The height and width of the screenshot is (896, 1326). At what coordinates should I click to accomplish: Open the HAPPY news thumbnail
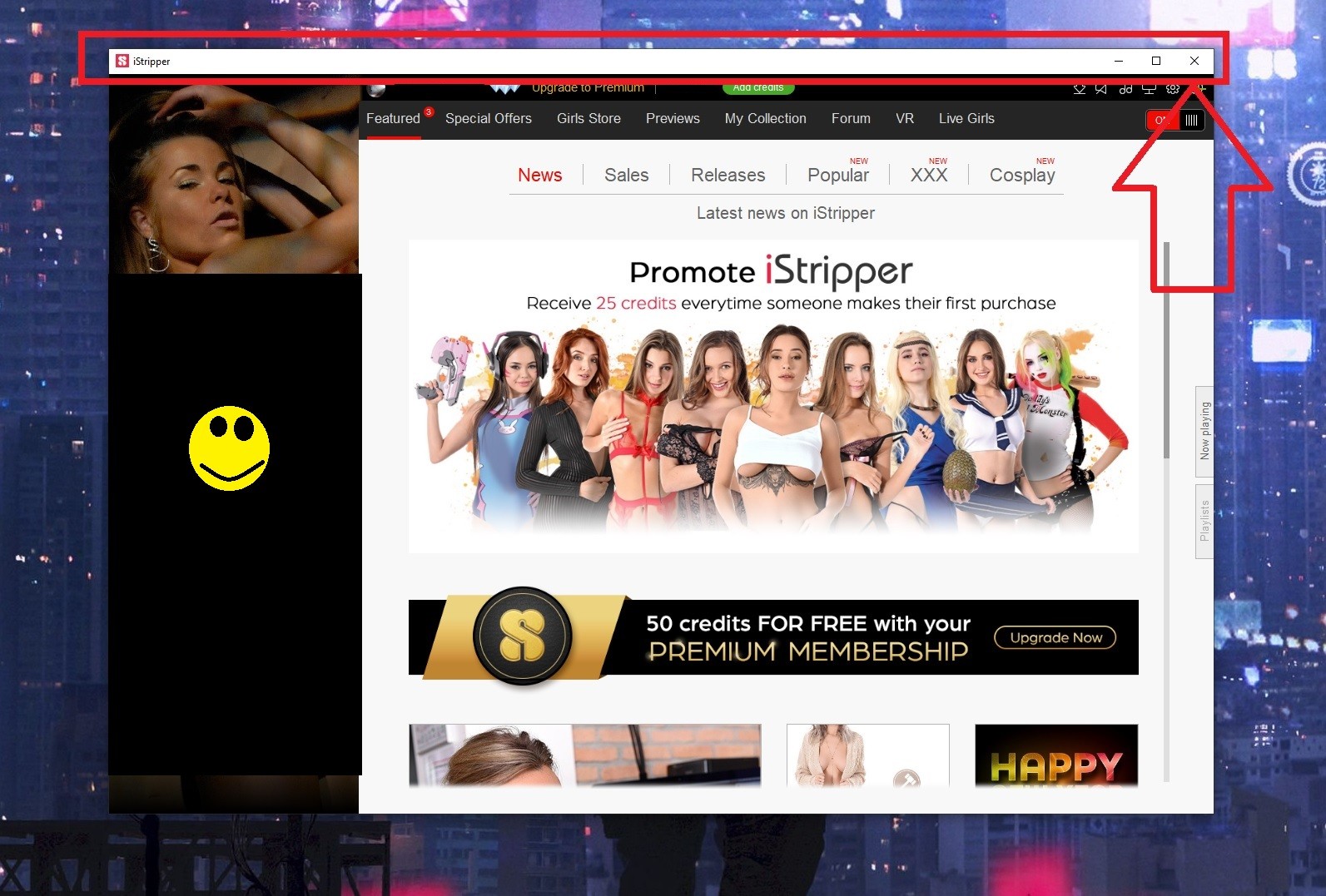[x=1056, y=755]
